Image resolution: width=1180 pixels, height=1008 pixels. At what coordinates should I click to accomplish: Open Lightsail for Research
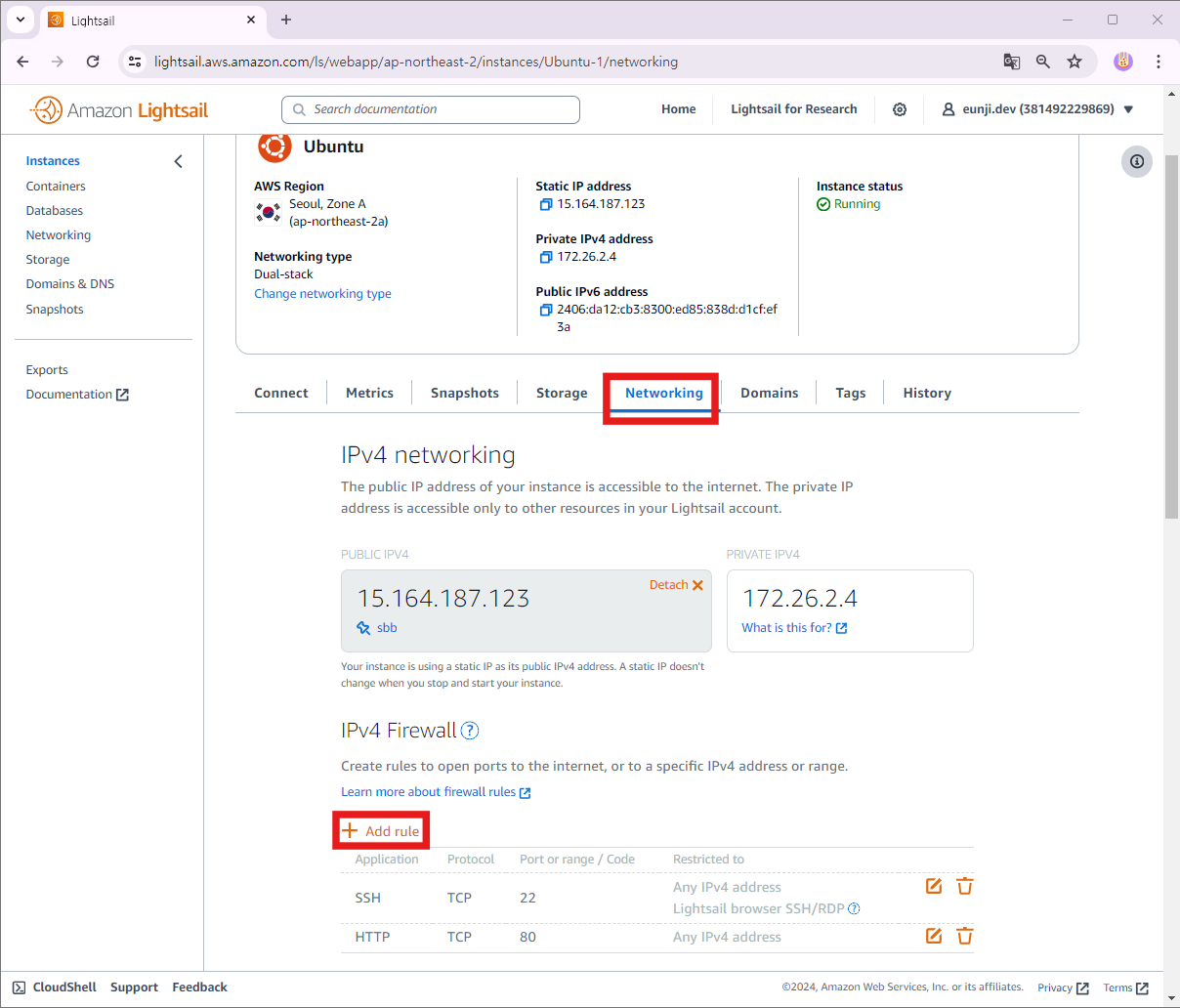794,109
